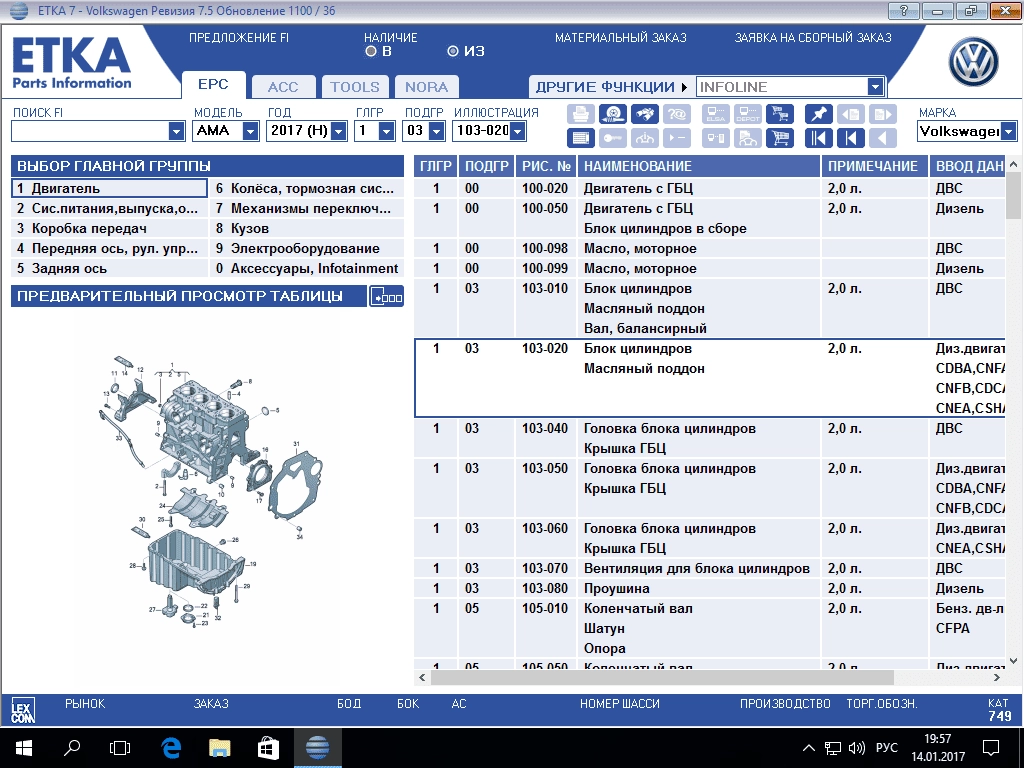The height and width of the screenshot is (768, 1024).
Task: Click the horizontal scrollbar under the table
Action: point(662,678)
